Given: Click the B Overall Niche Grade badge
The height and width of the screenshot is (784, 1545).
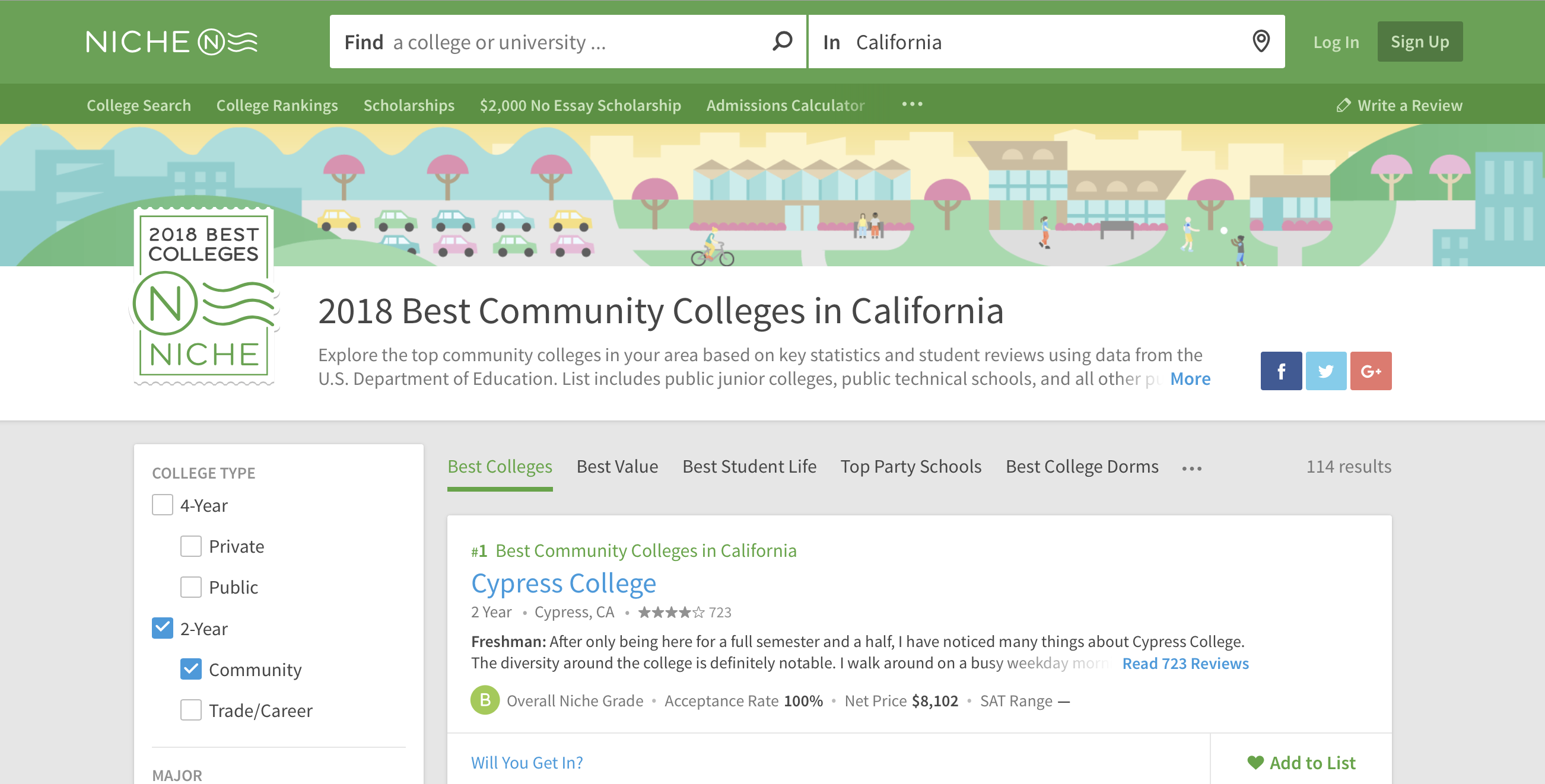Looking at the screenshot, I should click(485, 700).
